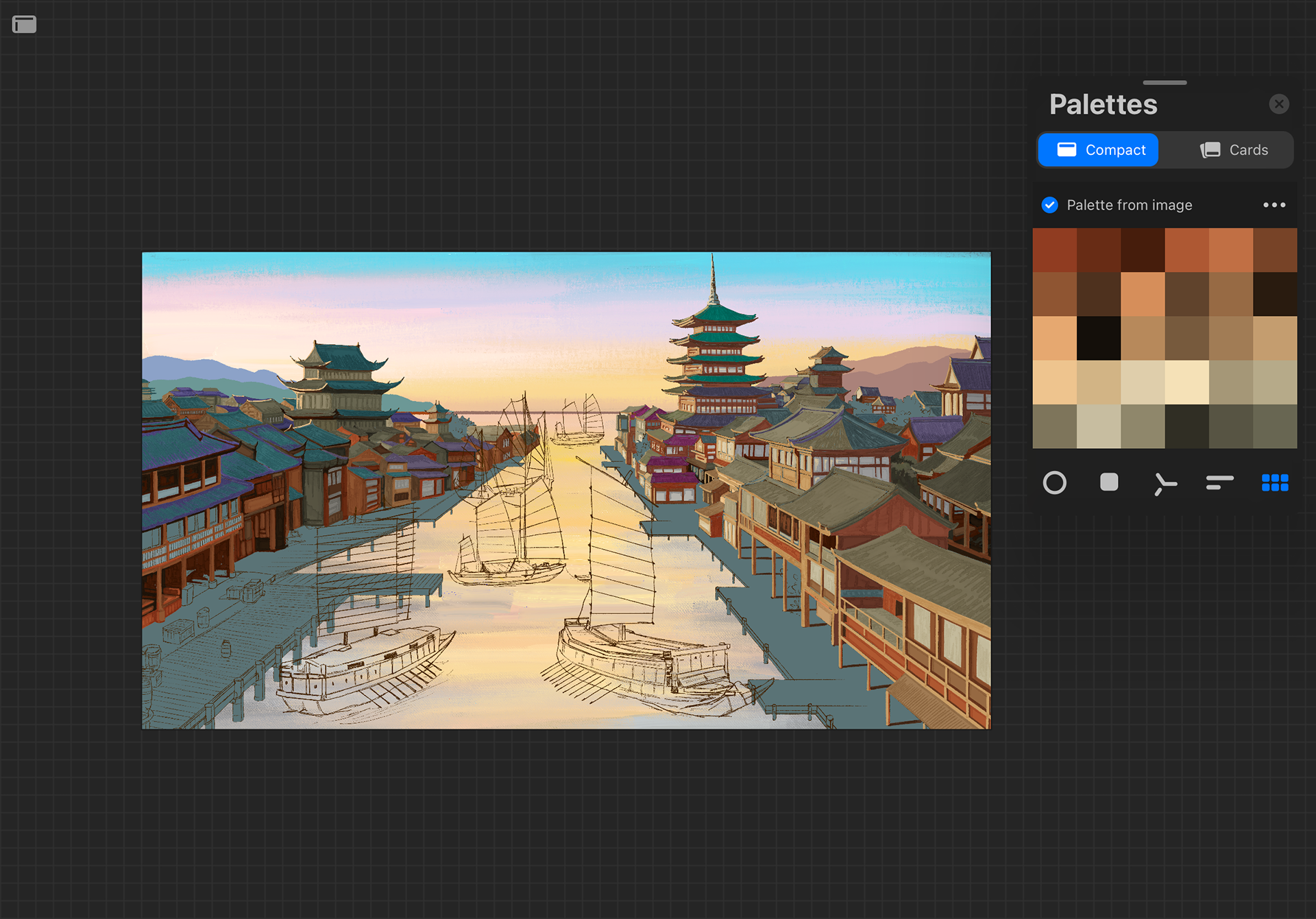Pick the black swatch in third row
1316x919 pixels.
(1099, 339)
